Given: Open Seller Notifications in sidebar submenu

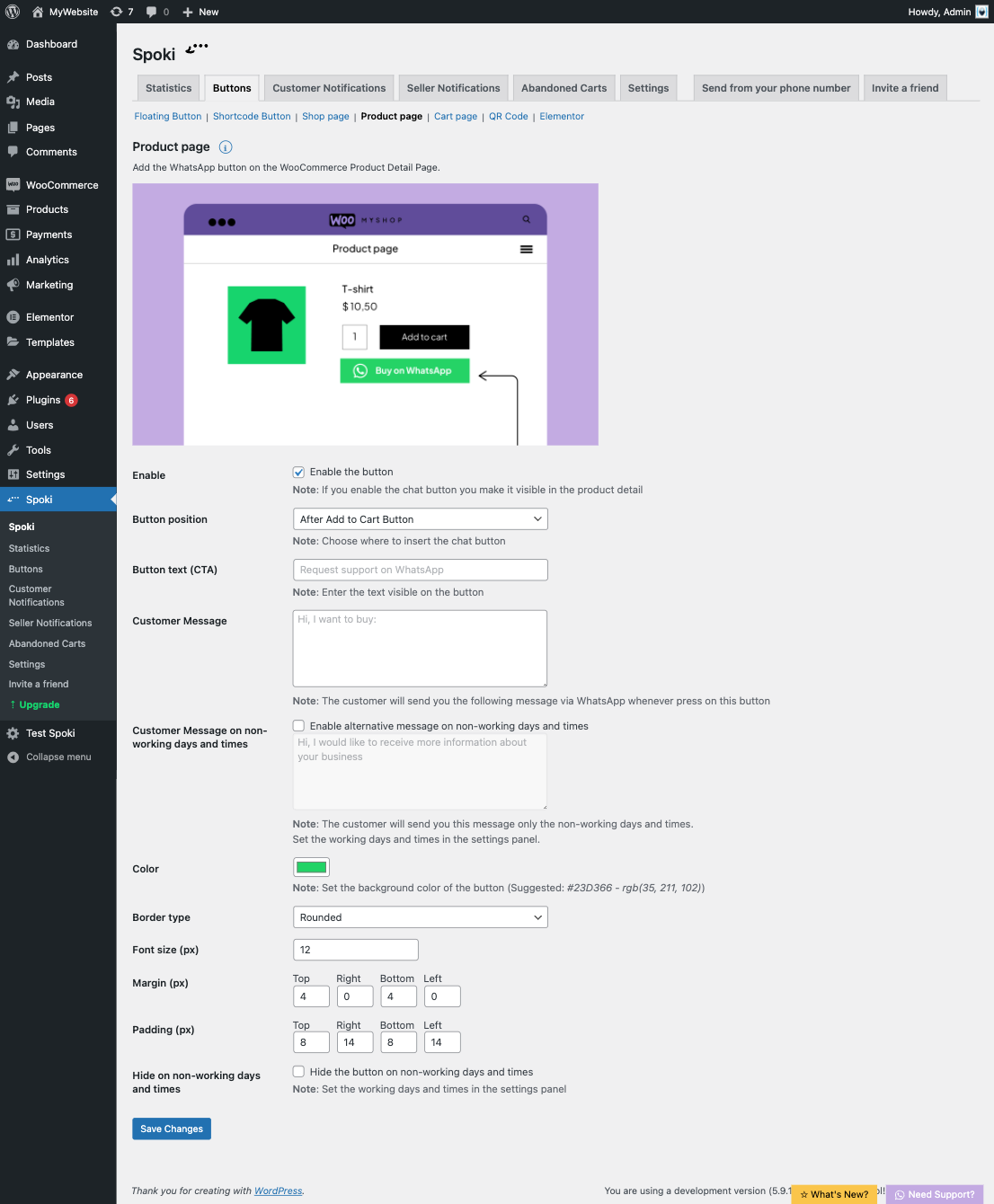Looking at the screenshot, I should [50, 624].
